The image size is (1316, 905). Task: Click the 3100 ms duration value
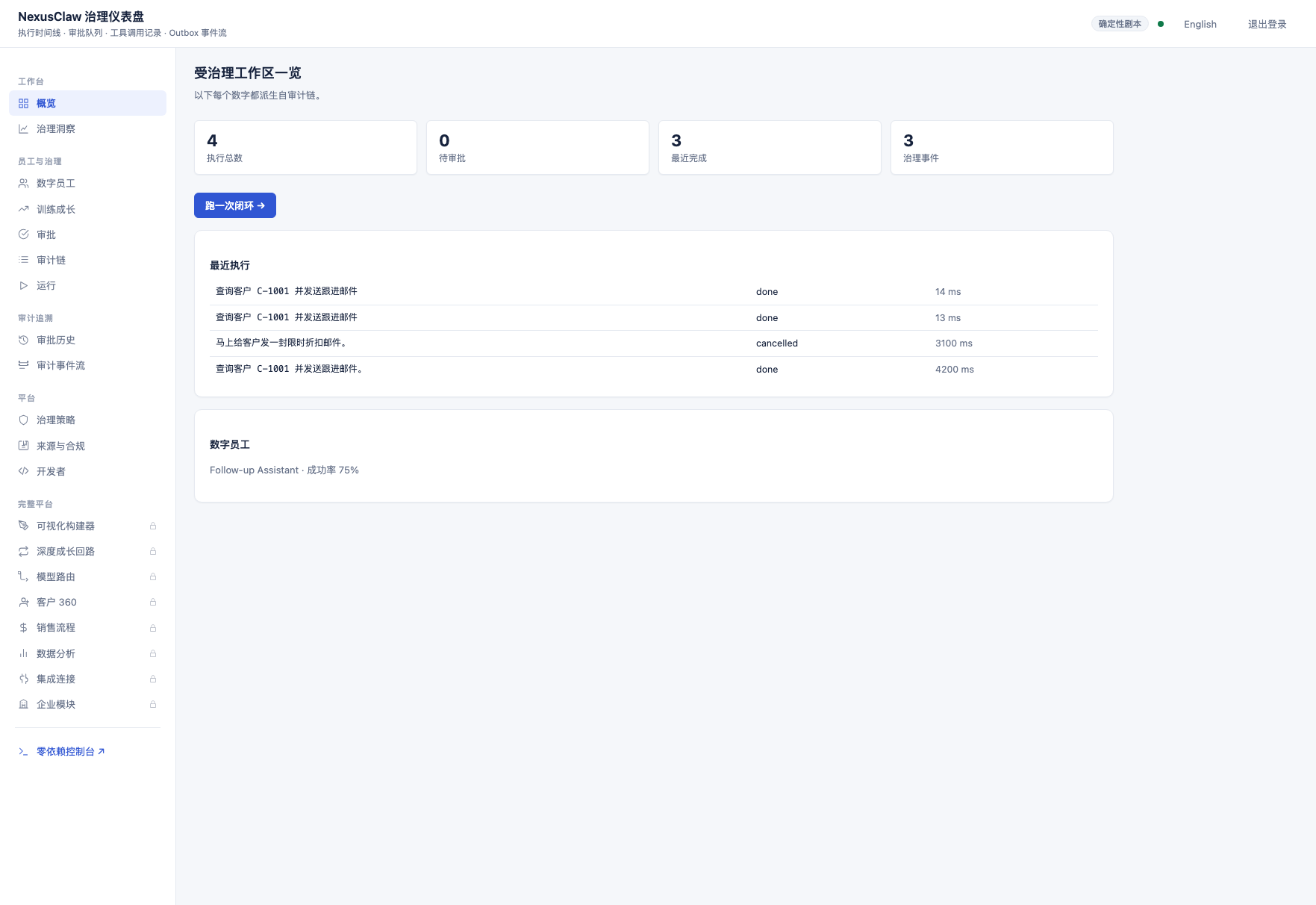point(954,343)
